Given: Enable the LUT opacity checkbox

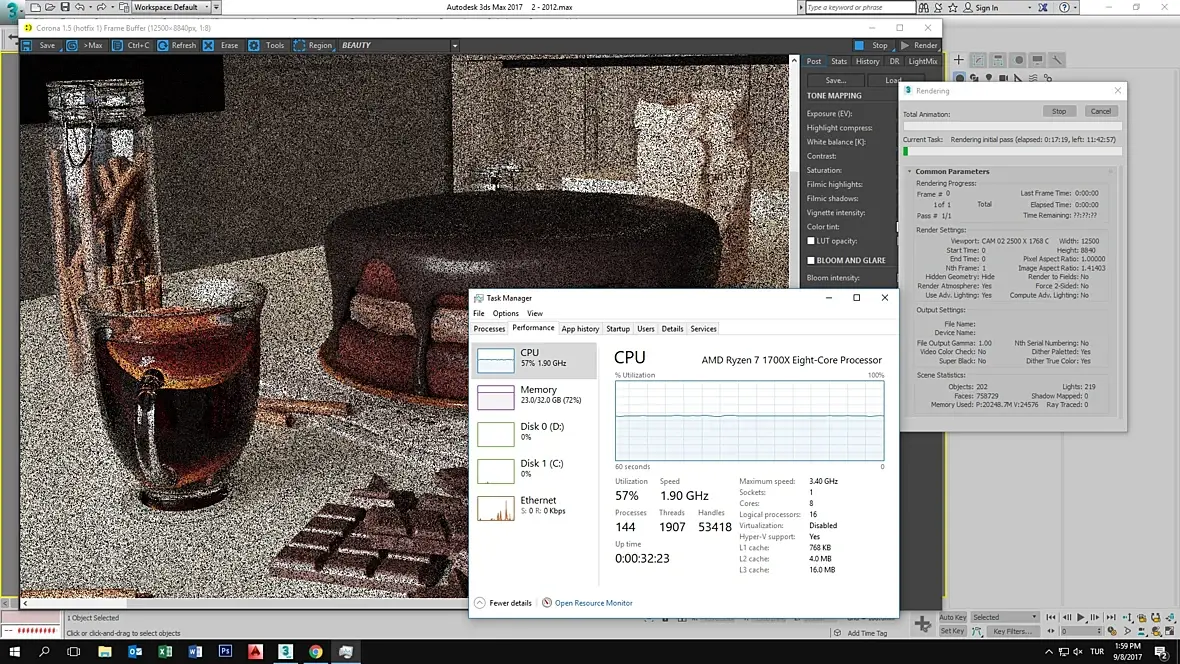Looking at the screenshot, I should [811, 241].
